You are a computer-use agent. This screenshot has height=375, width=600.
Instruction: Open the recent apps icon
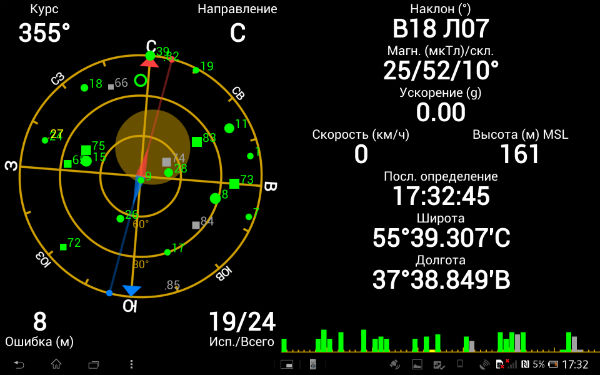click(93, 364)
